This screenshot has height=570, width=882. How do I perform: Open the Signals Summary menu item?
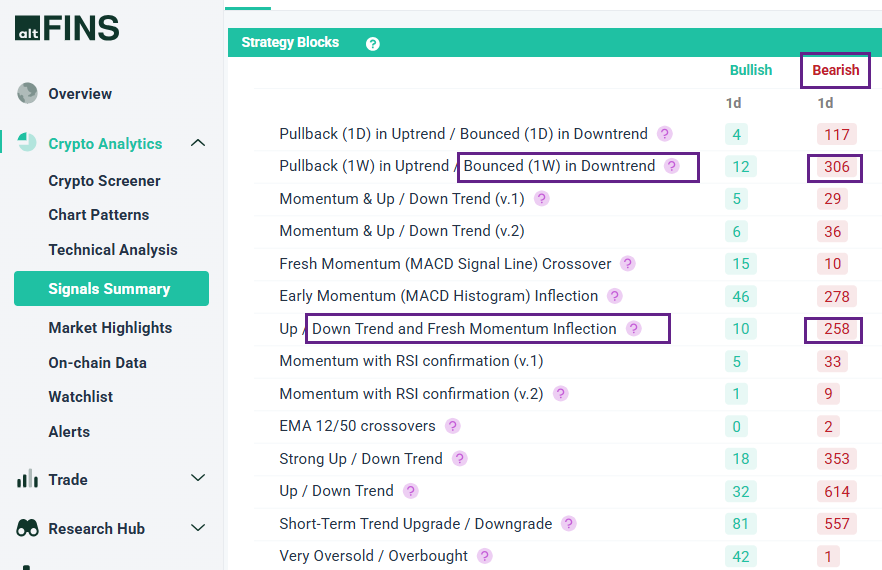[110, 289]
